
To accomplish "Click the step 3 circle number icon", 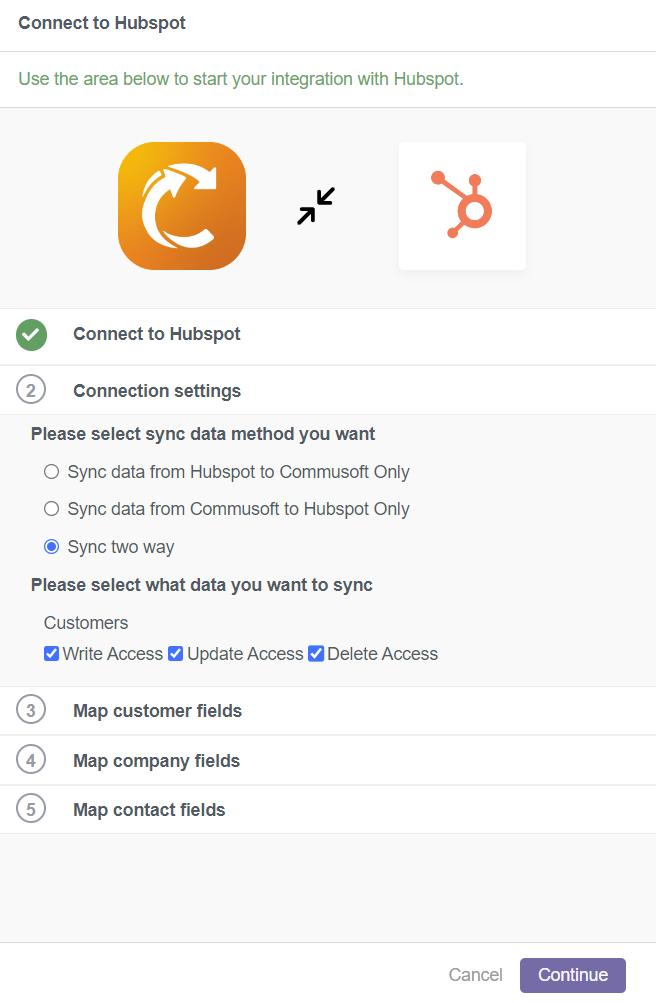I will 31,709.
